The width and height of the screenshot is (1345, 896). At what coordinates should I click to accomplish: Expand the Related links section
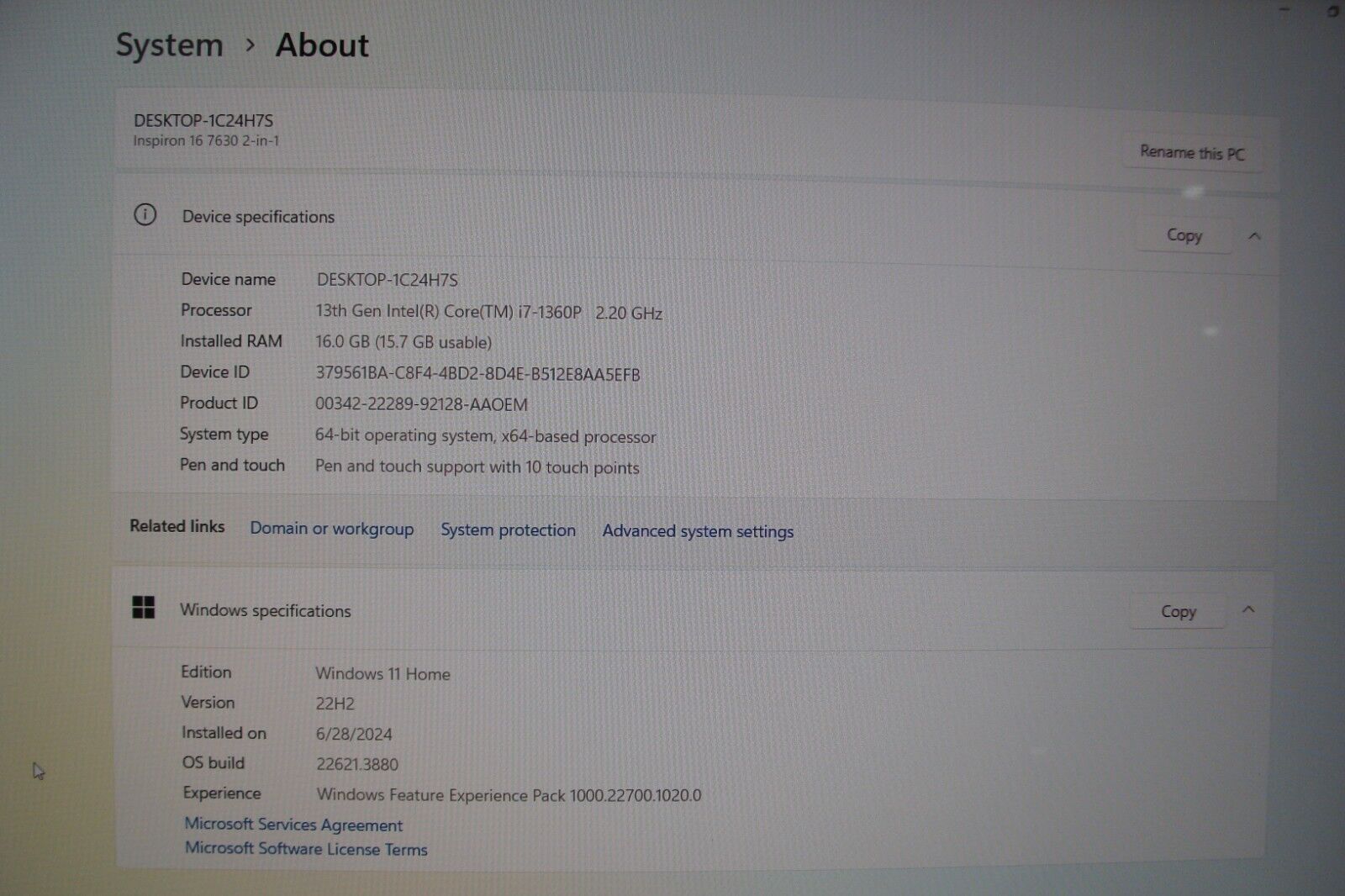pos(177,527)
